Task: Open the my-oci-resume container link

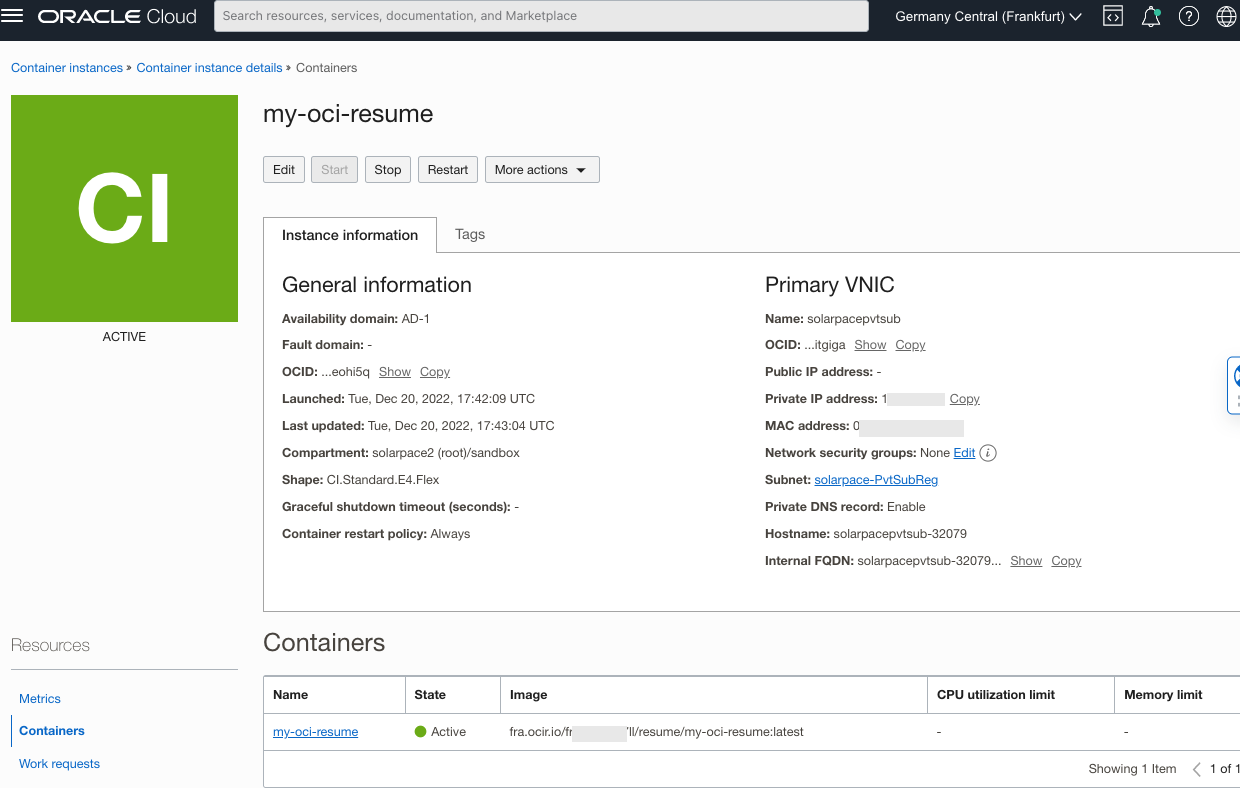Action: click(x=315, y=732)
